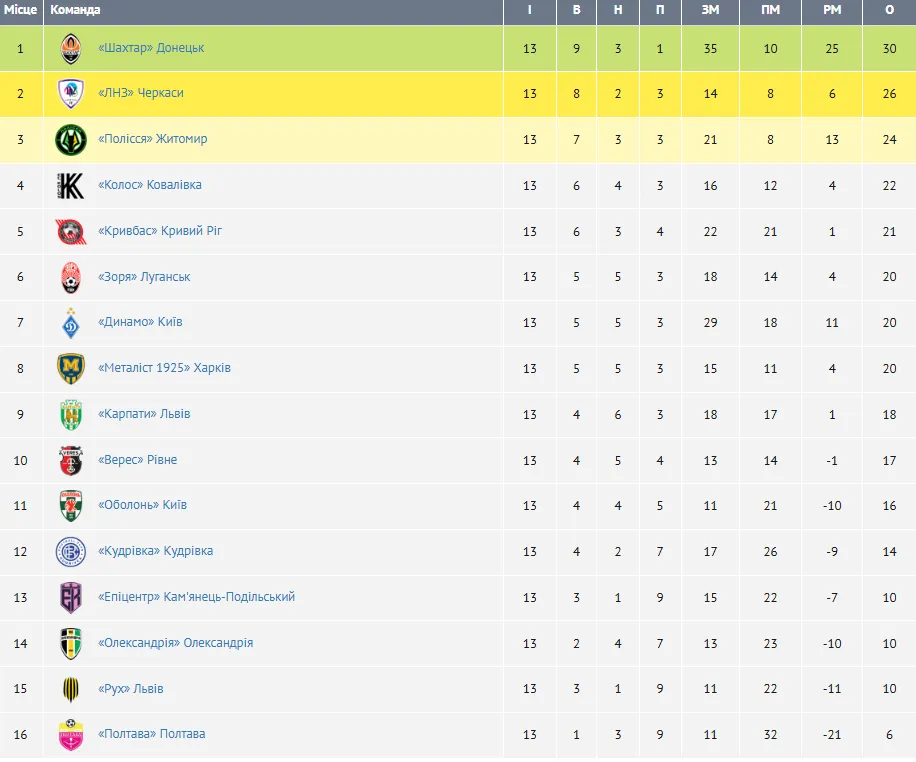Click the РМ goal difference column header
The height and width of the screenshot is (762, 916).
point(832,10)
